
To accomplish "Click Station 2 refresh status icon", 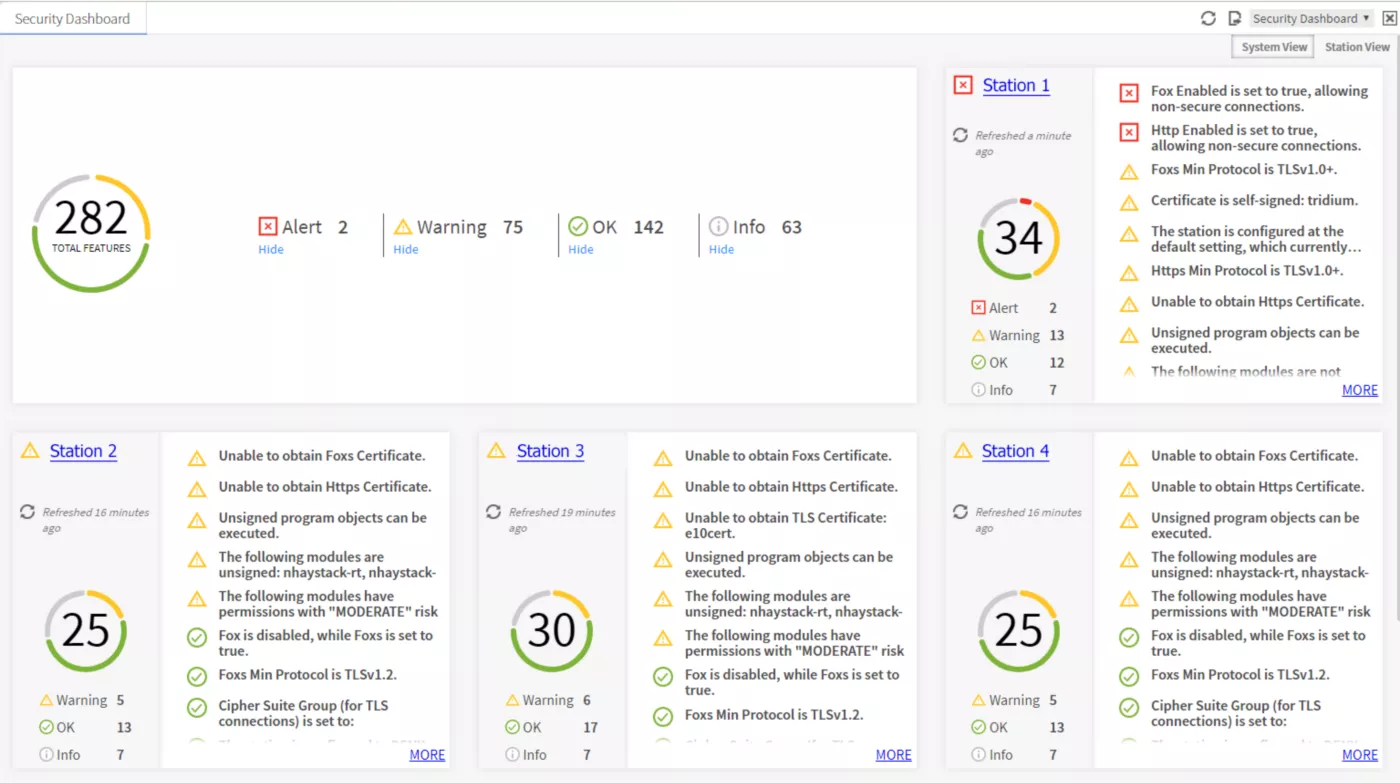I will click(27, 512).
